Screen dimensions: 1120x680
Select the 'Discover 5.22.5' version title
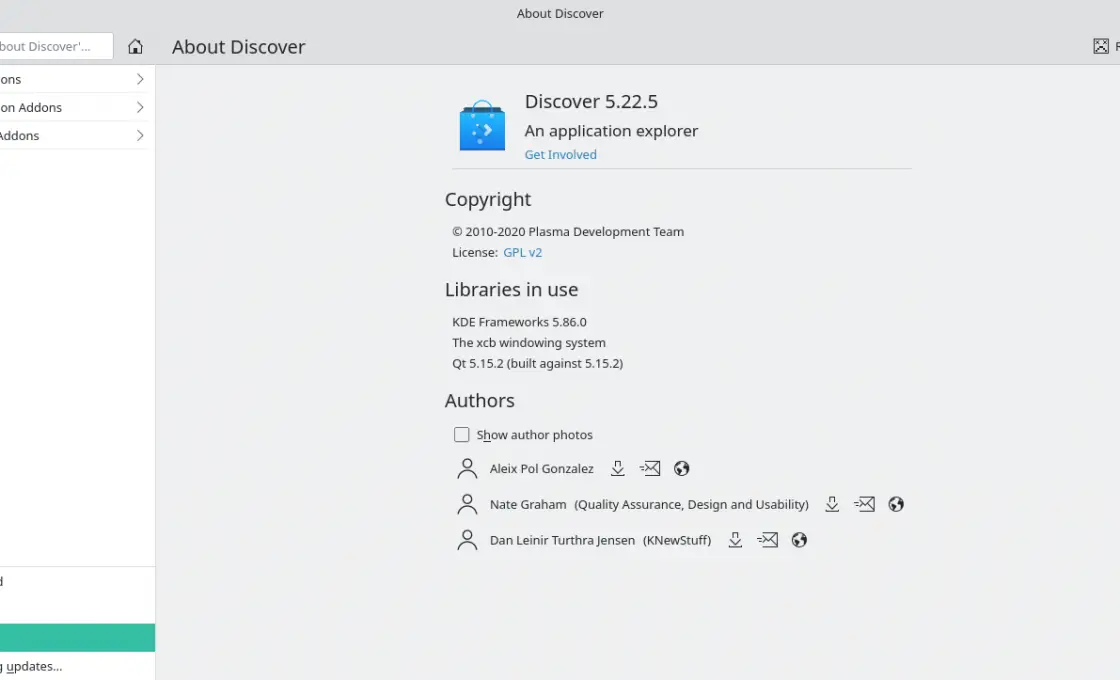point(591,101)
